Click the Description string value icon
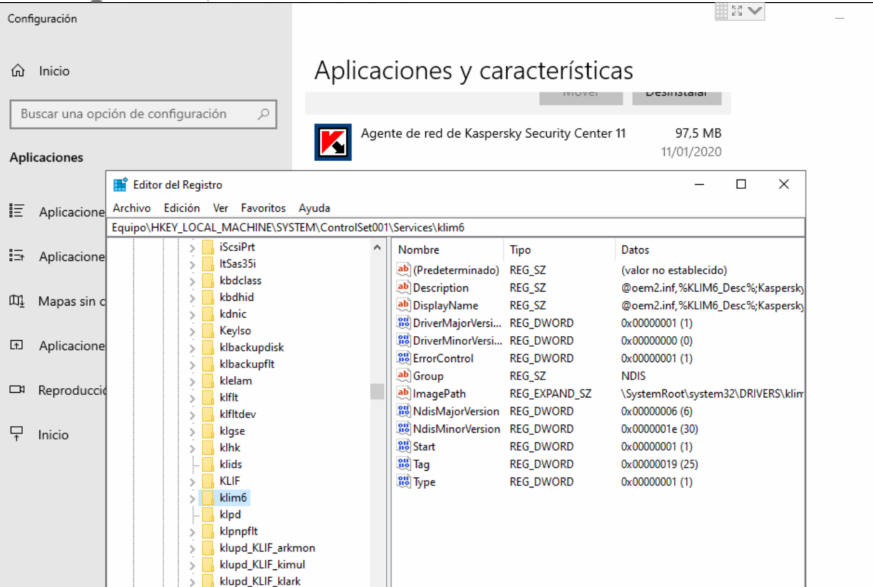The width and height of the screenshot is (873, 587). pos(403,287)
